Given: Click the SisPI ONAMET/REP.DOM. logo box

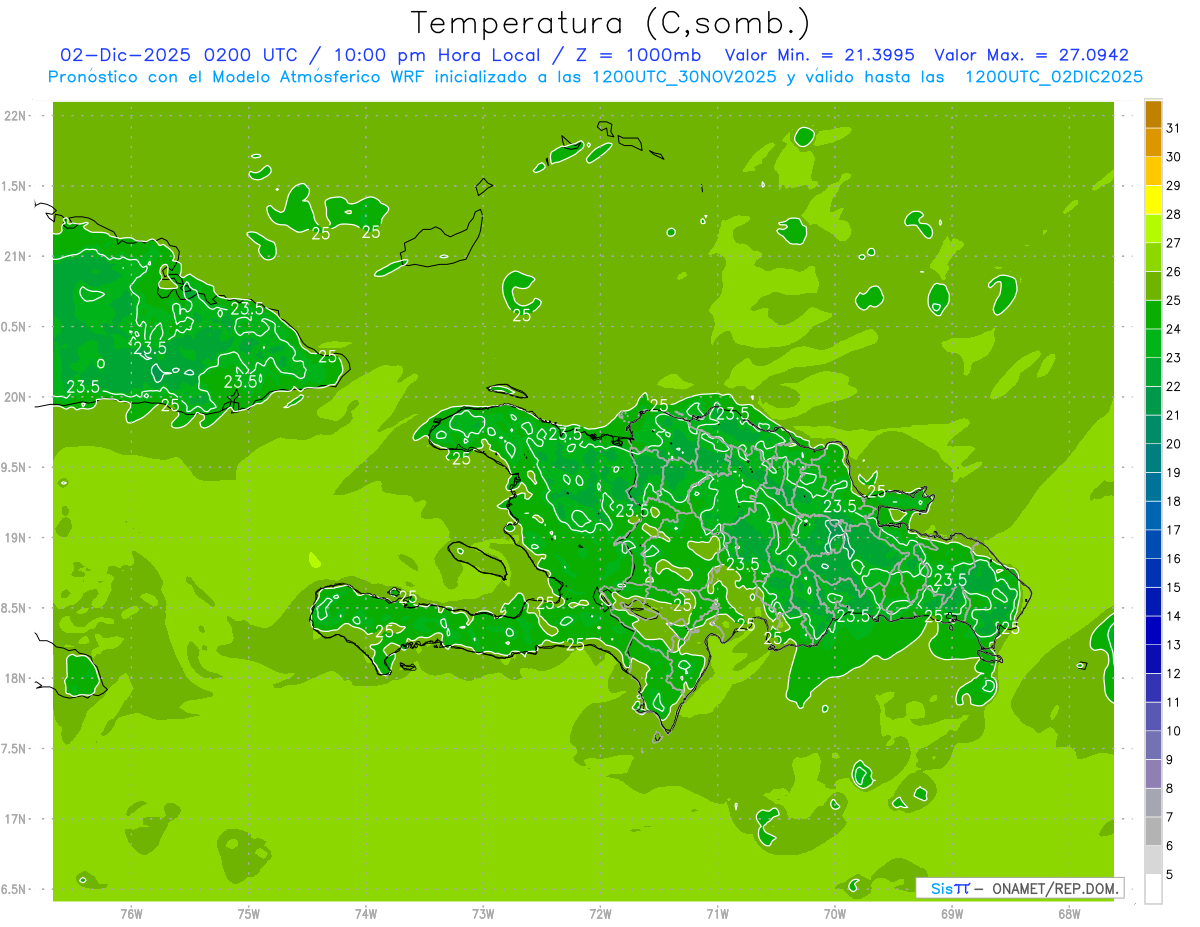Looking at the screenshot, I should 1020,888.
